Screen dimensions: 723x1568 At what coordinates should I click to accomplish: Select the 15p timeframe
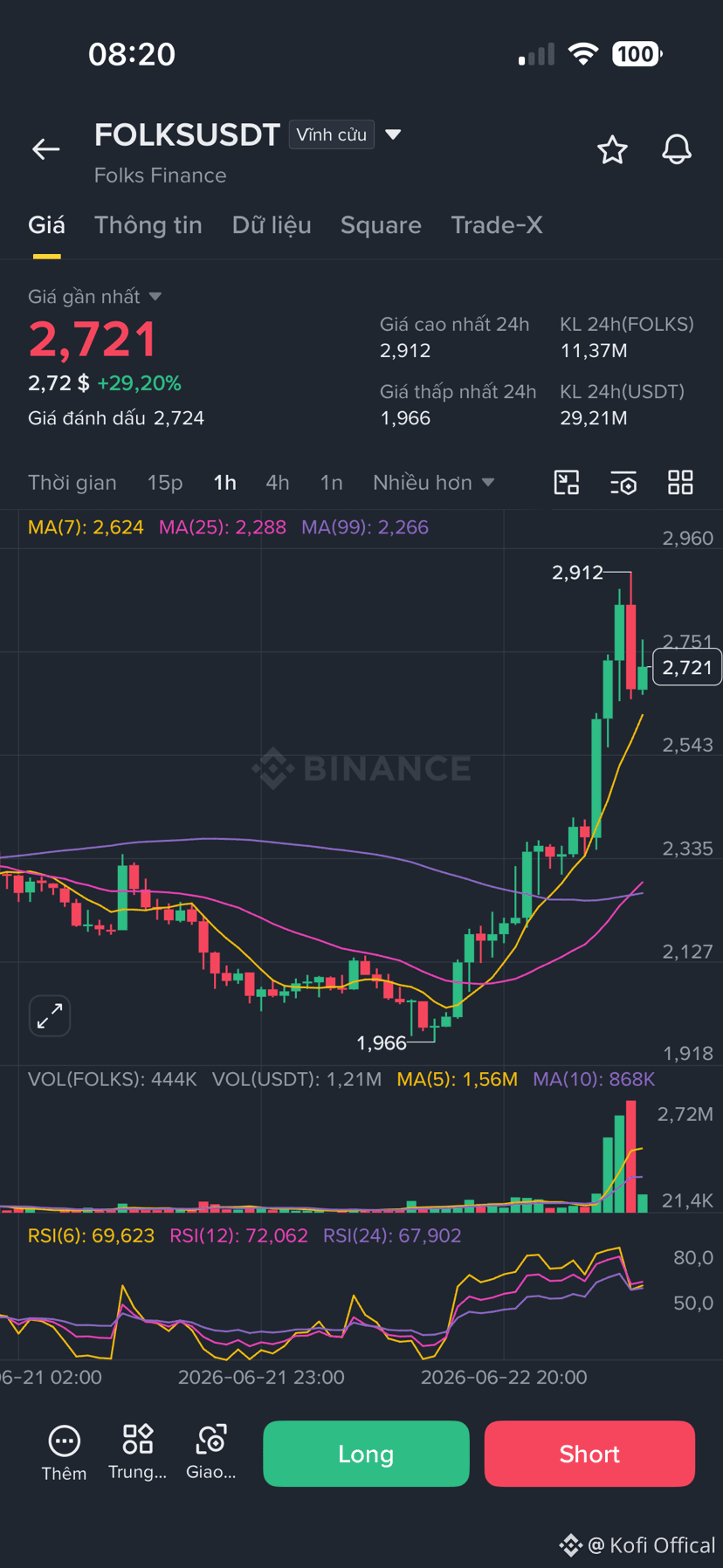coord(165,482)
